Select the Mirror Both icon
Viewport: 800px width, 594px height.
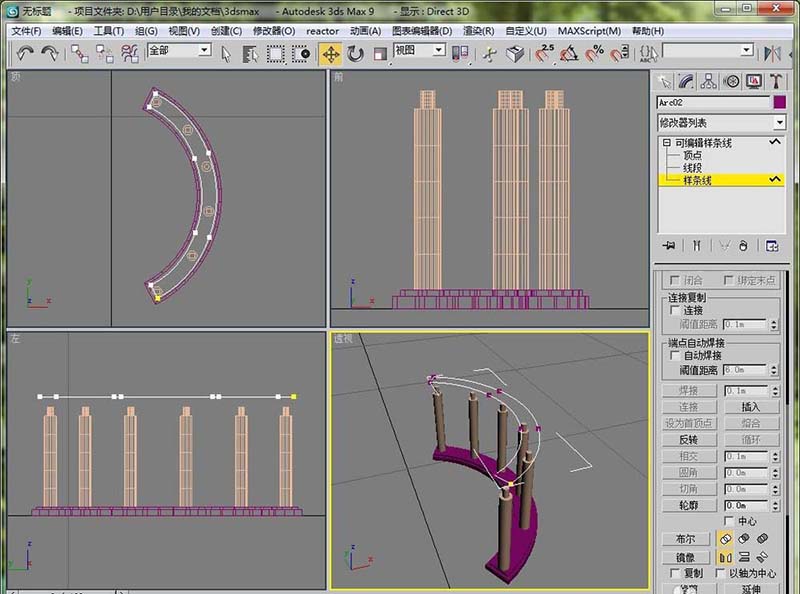click(x=762, y=557)
